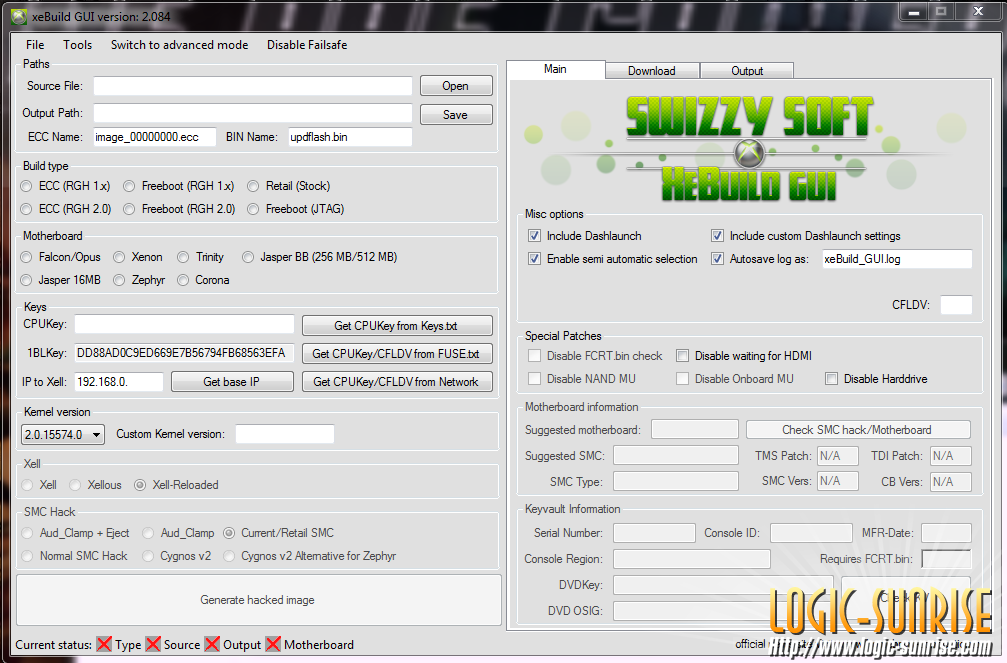The width and height of the screenshot is (1007, 663).
Task: Click the red X icon beside Source status
Action: (153, 644)
